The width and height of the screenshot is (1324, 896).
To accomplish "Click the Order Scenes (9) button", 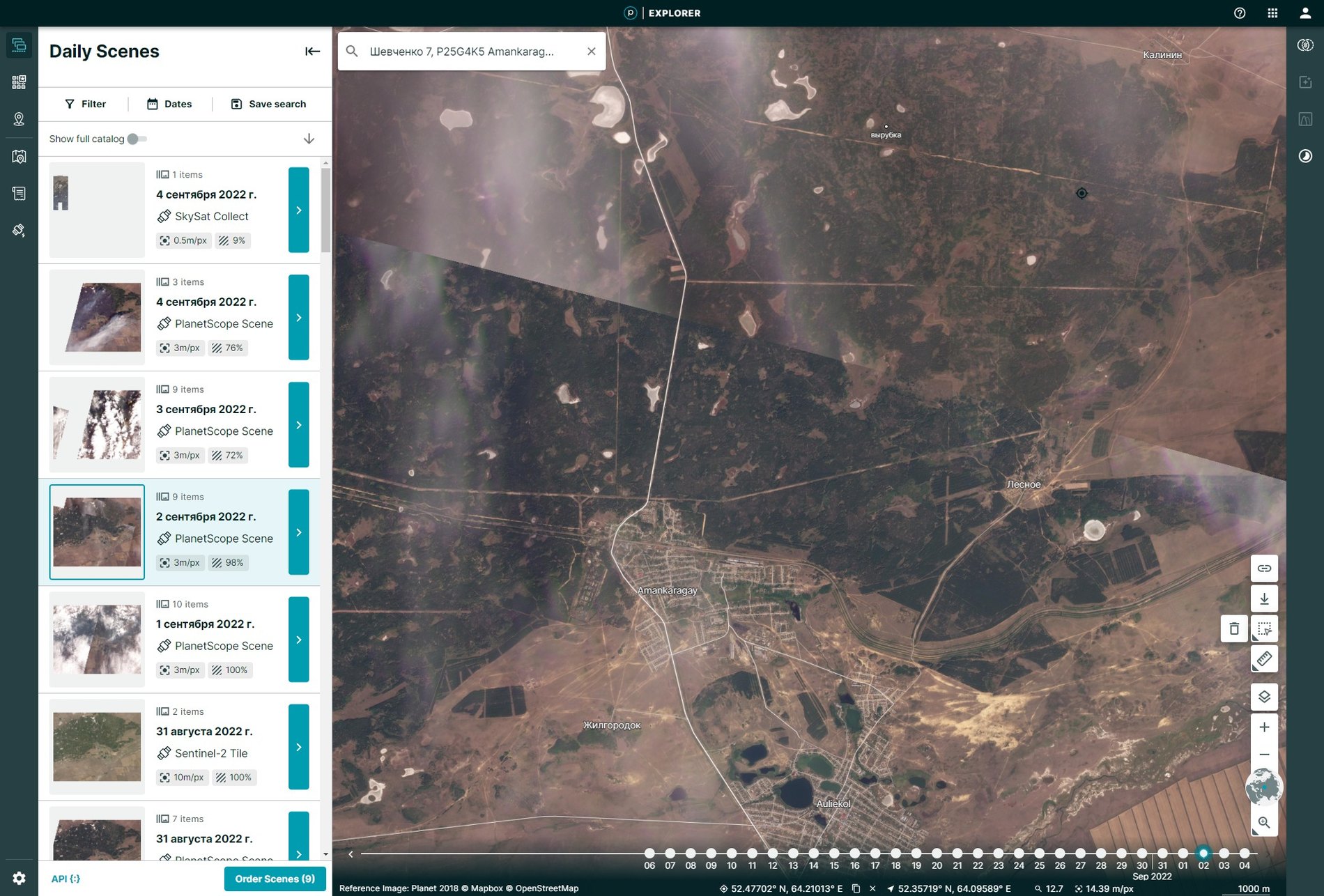I will (x=275, y=879).
